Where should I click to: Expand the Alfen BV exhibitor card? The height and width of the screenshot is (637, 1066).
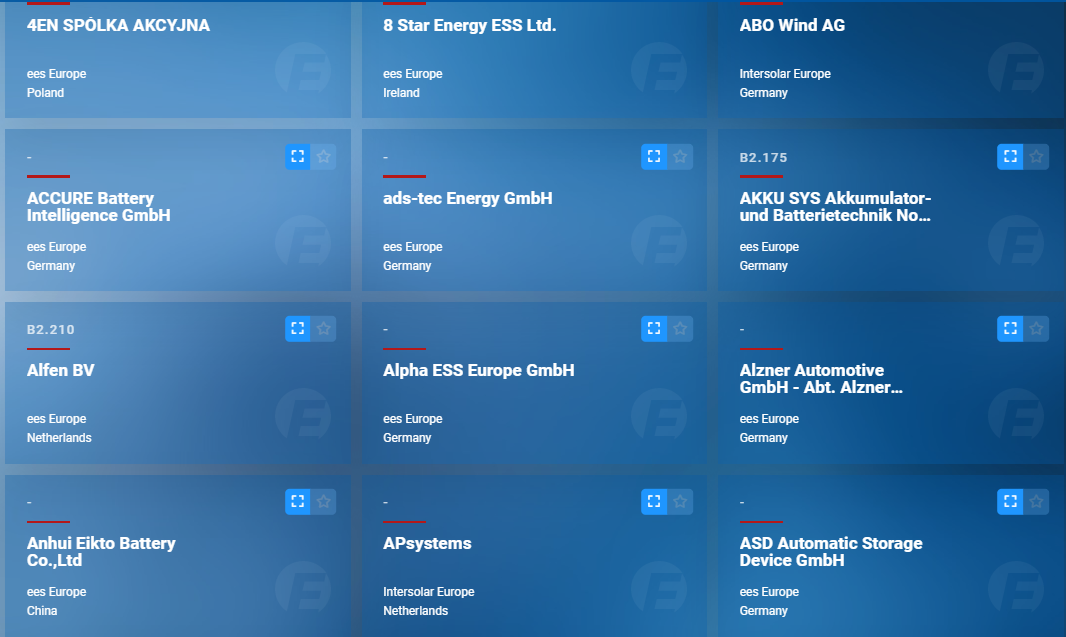click(x=298, y=328)
